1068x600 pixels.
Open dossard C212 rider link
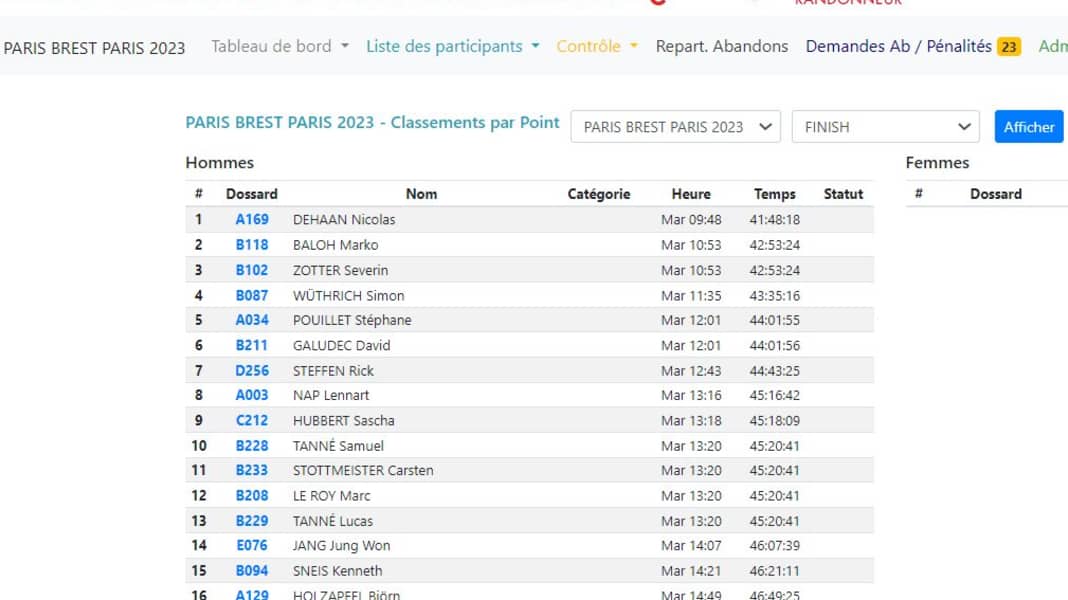coord(252,420)
